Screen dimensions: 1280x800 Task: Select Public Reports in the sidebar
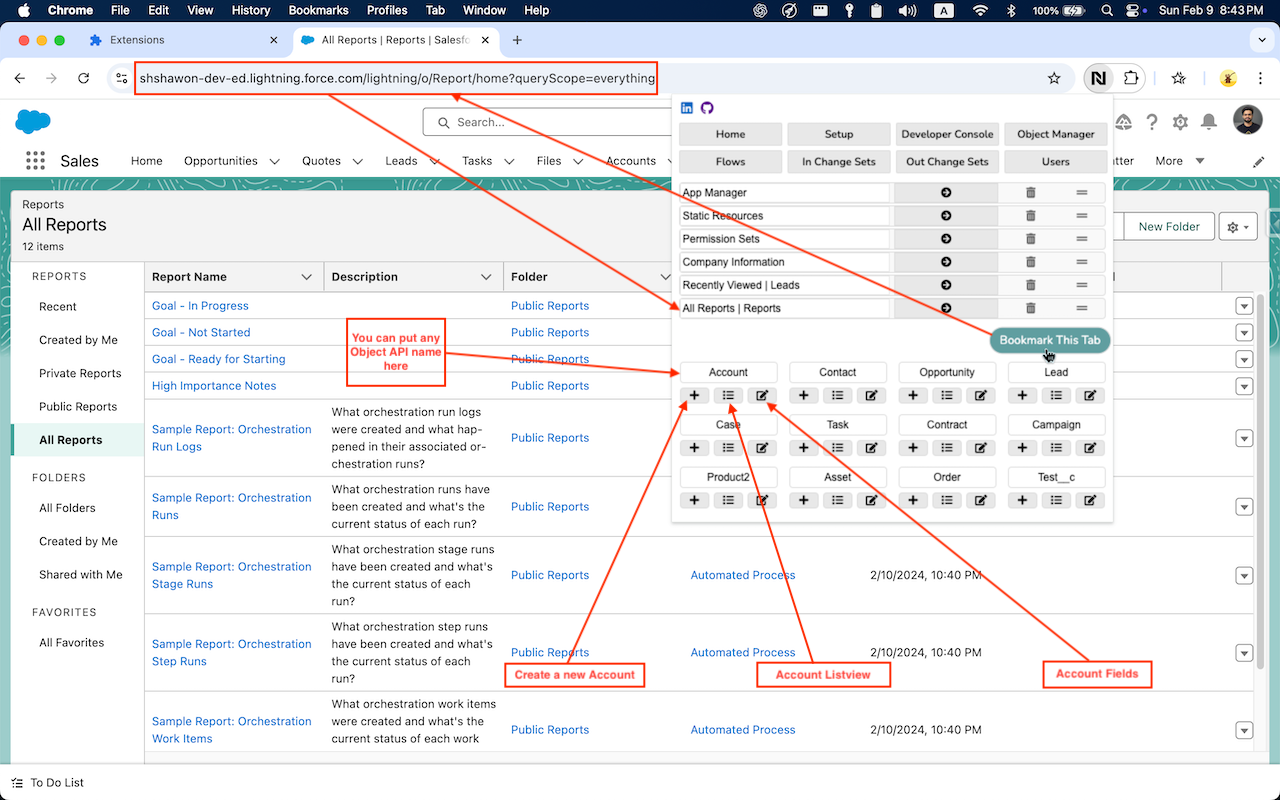(78, 407)
